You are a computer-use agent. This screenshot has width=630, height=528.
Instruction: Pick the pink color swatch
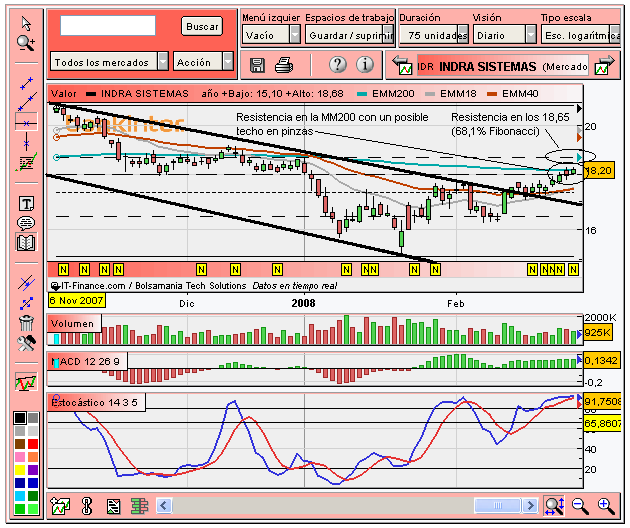pyautogui.click(x=20, y=456)
